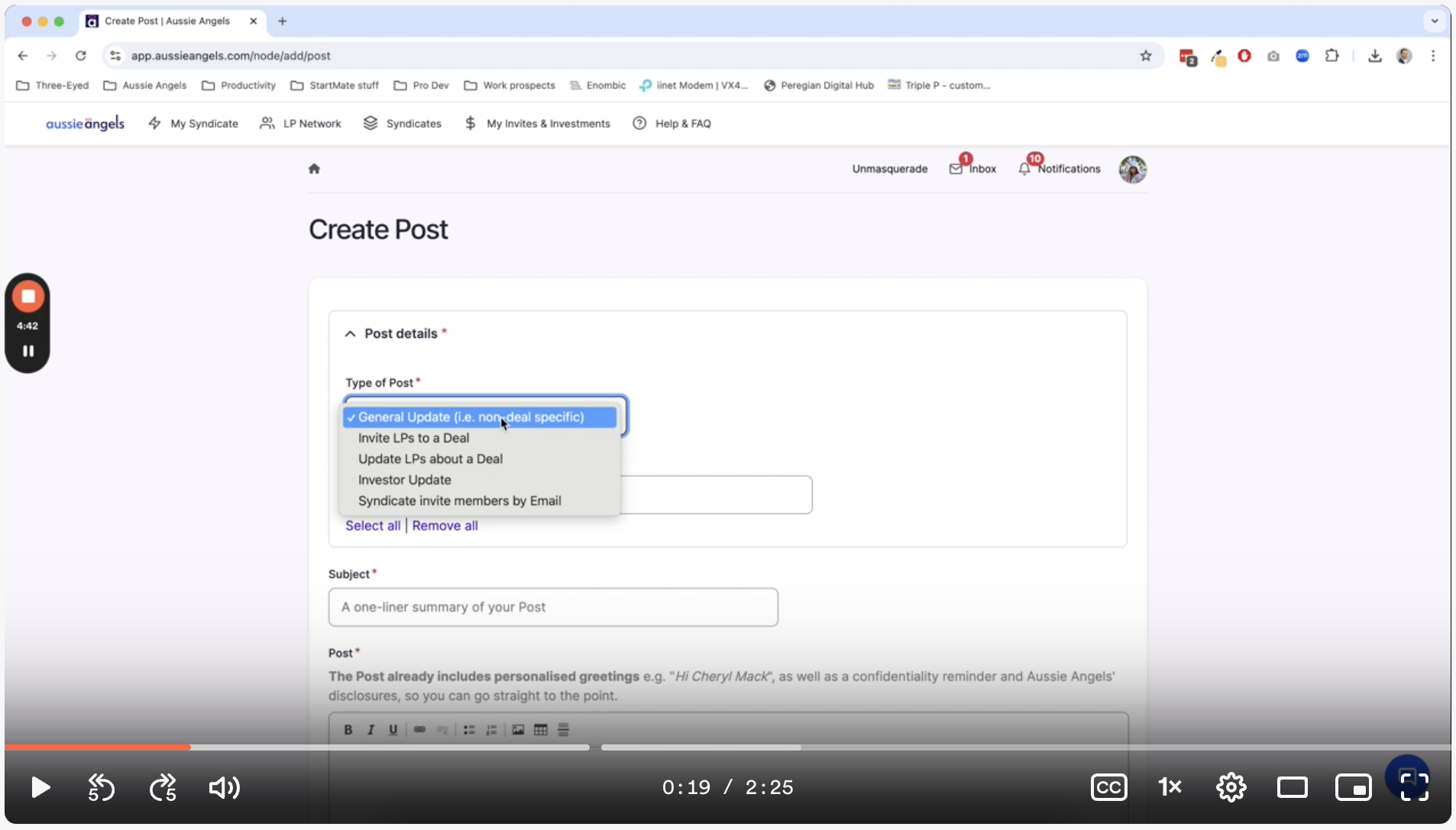Open Aussie Angels bookmark folder

point(145,86)
